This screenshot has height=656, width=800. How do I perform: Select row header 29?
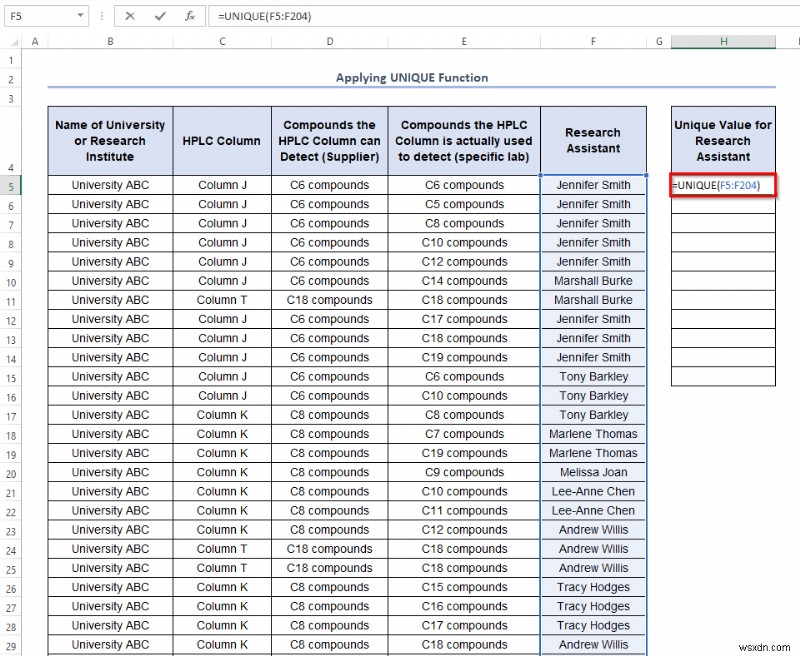pyautogui.click(x=10, y=645)
